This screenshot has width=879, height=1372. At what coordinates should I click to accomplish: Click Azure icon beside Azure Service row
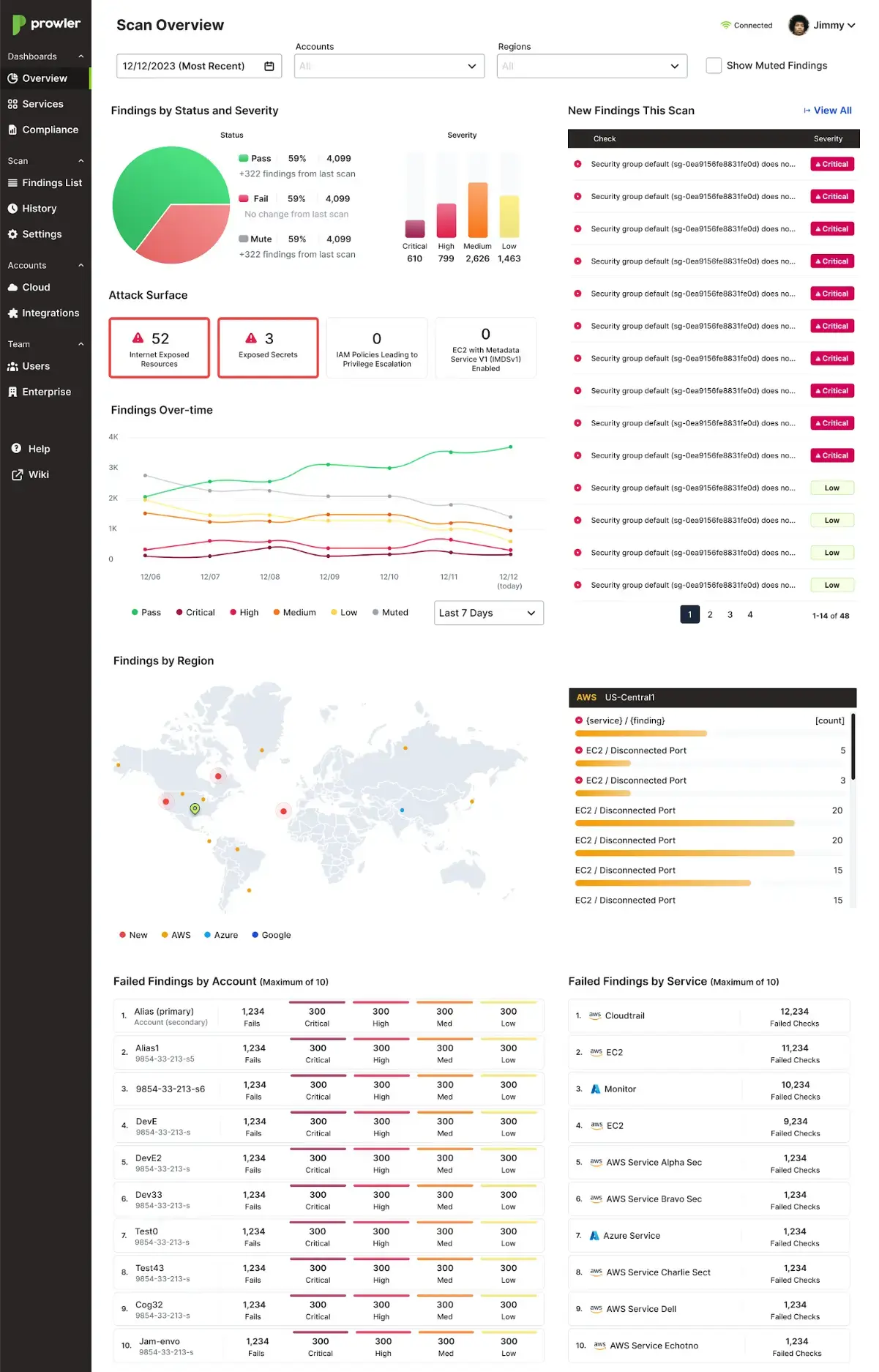coord(594,1235)
